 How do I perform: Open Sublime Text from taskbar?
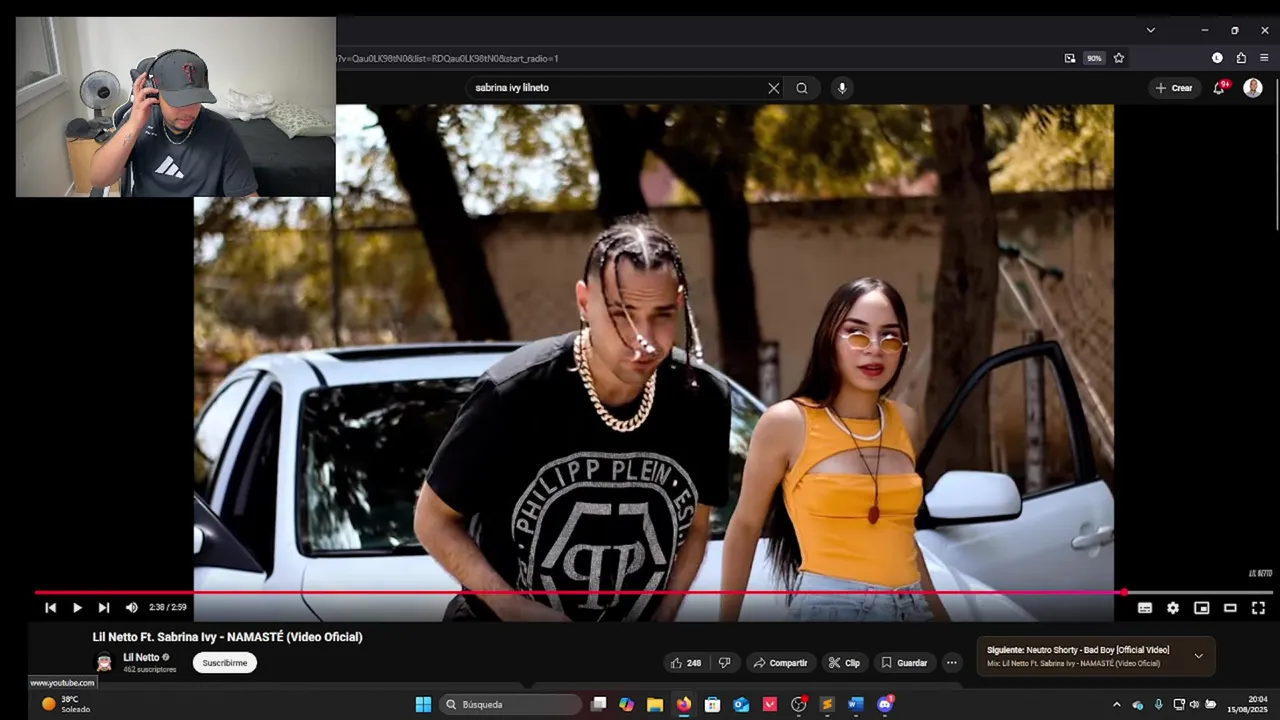click(827, 704)
